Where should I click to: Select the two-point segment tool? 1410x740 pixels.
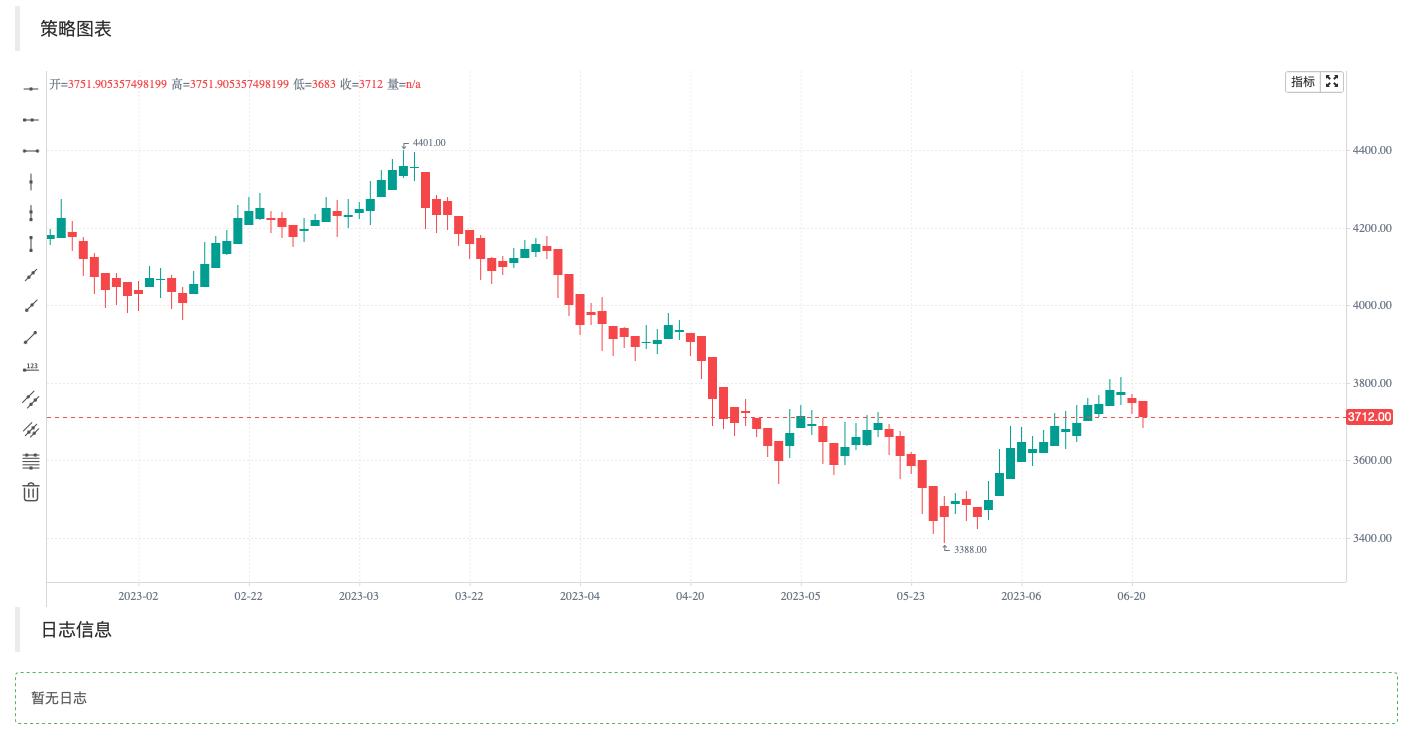tap(31, 337)
